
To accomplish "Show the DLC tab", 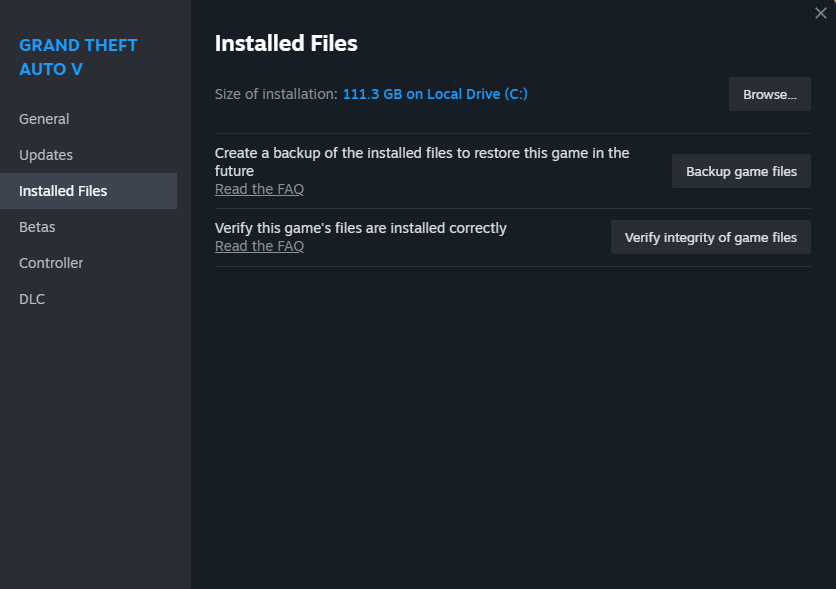I will coord(32,299).
